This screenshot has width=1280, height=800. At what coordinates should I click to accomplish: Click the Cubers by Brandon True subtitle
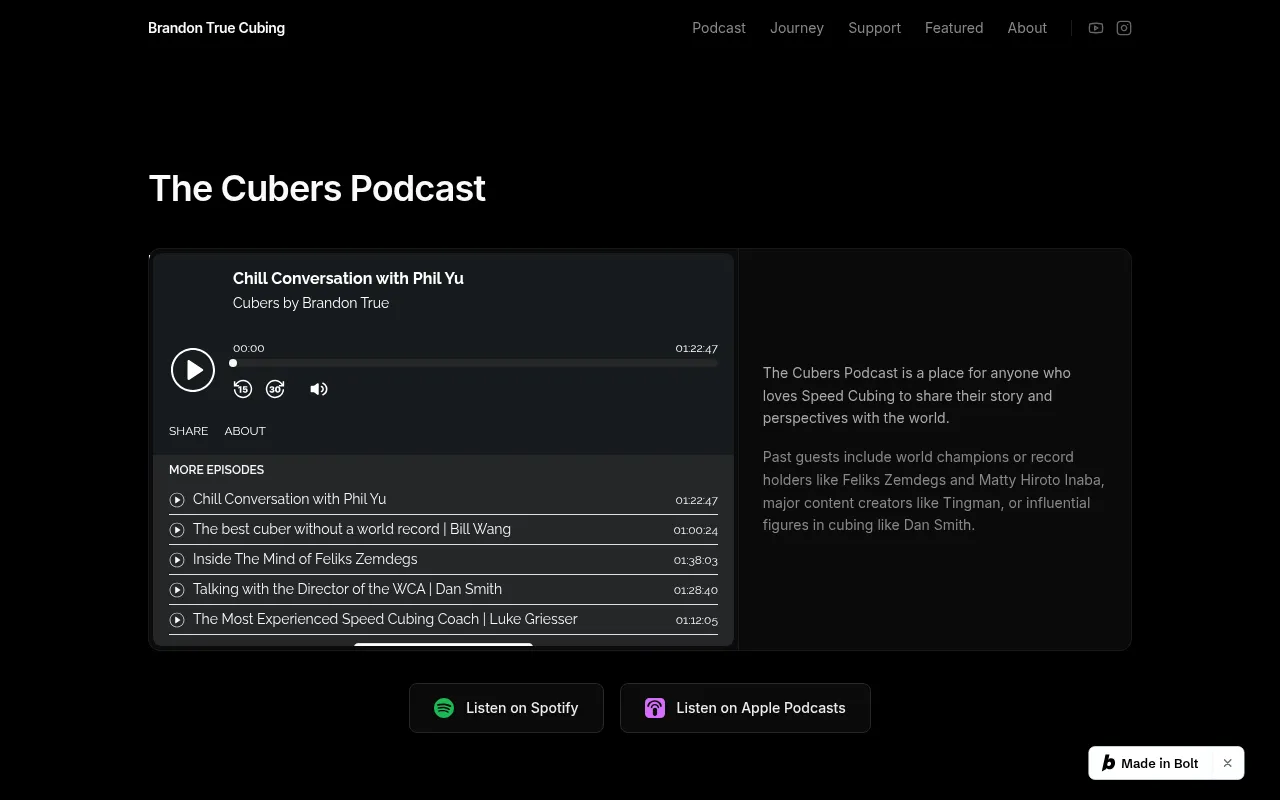[311, 303]
